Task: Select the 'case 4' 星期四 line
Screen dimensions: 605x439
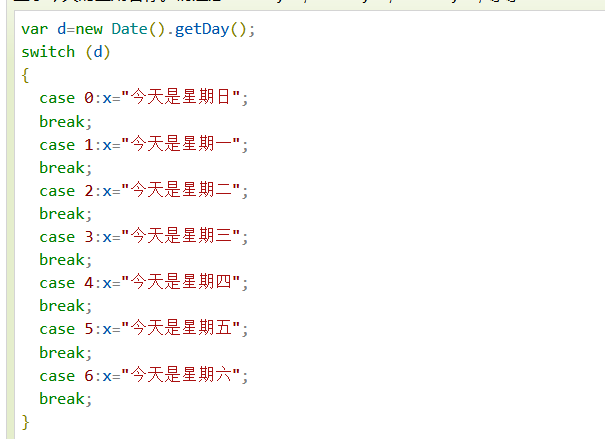Action: (x=144, y=283)
